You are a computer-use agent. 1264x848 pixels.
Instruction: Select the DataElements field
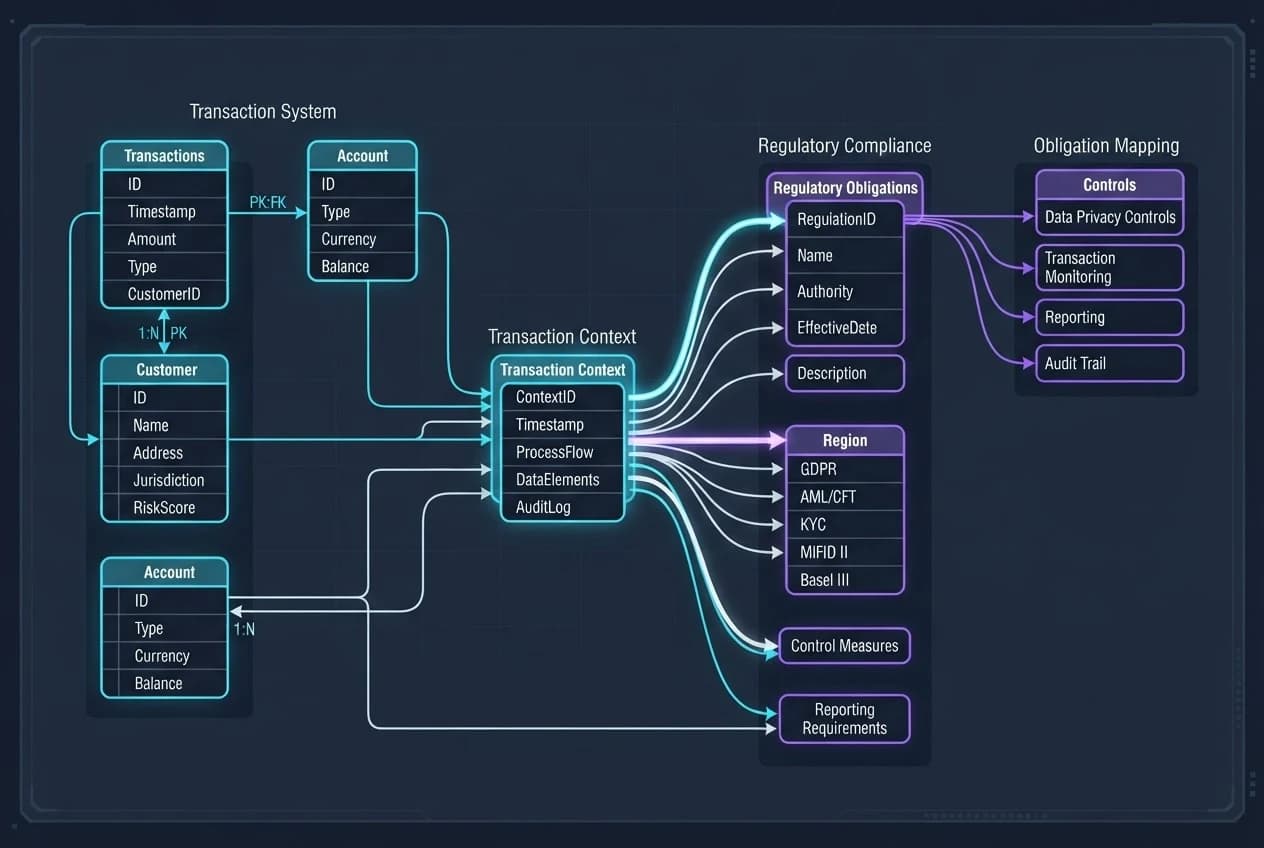coord(563,480)
